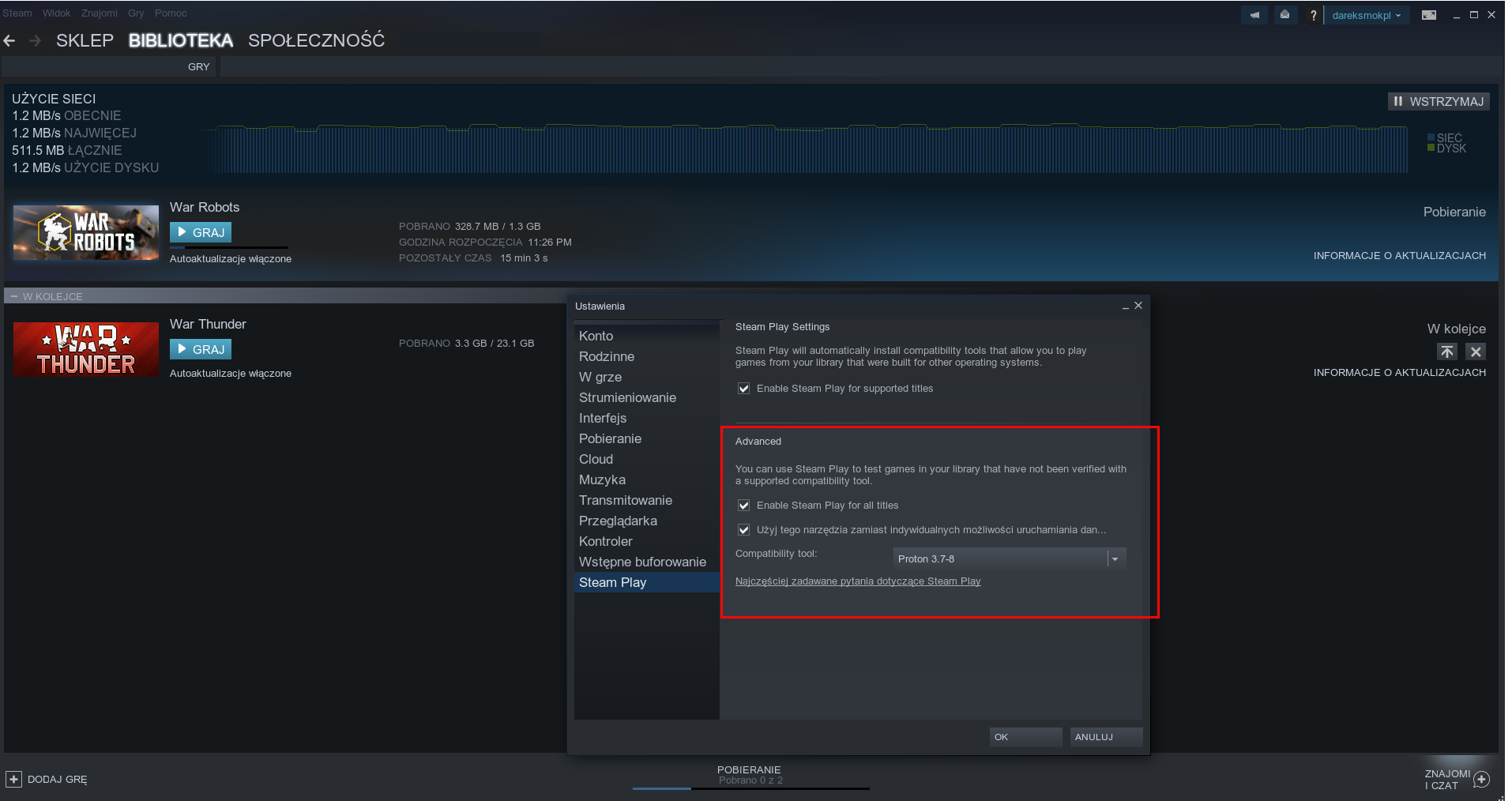This screenshot has height=801, width=1512.
Task: Click the War Robots game thumbnail
Action: 86,233
